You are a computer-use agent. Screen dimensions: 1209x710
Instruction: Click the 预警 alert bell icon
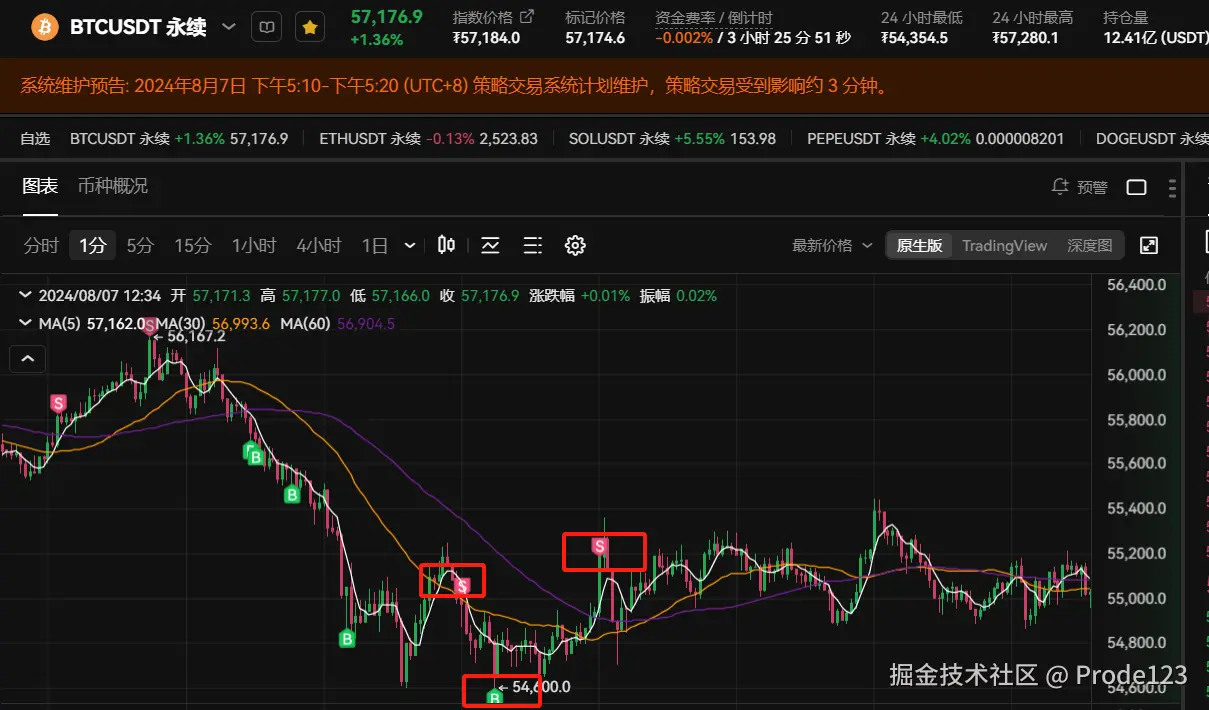[x=1061, y=187]
